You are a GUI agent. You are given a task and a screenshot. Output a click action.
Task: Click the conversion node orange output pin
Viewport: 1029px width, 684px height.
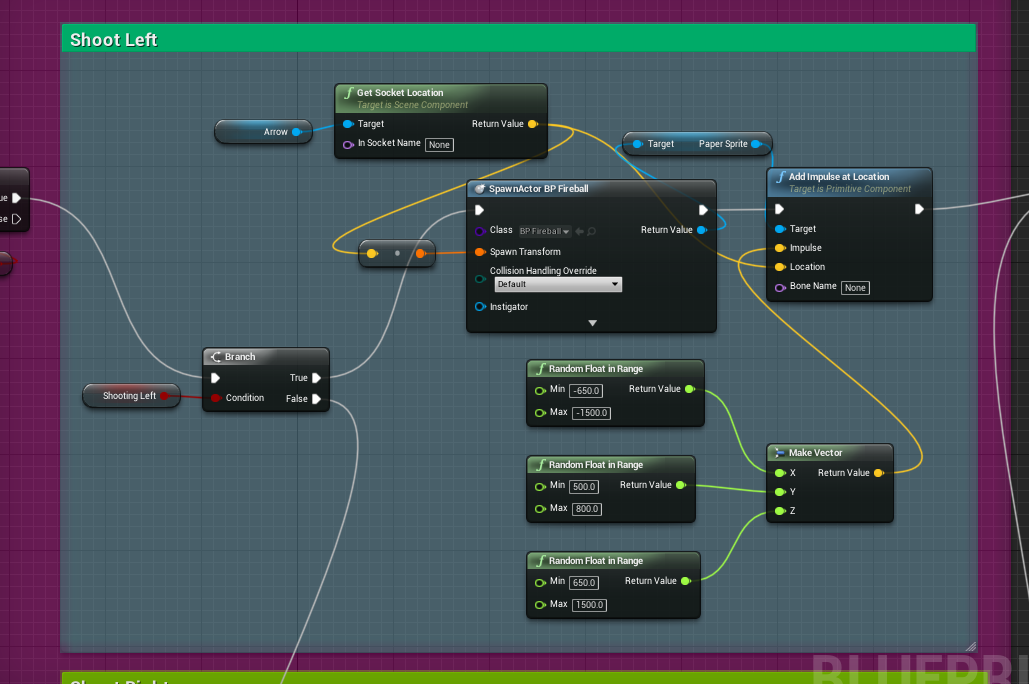pos(421,253)
